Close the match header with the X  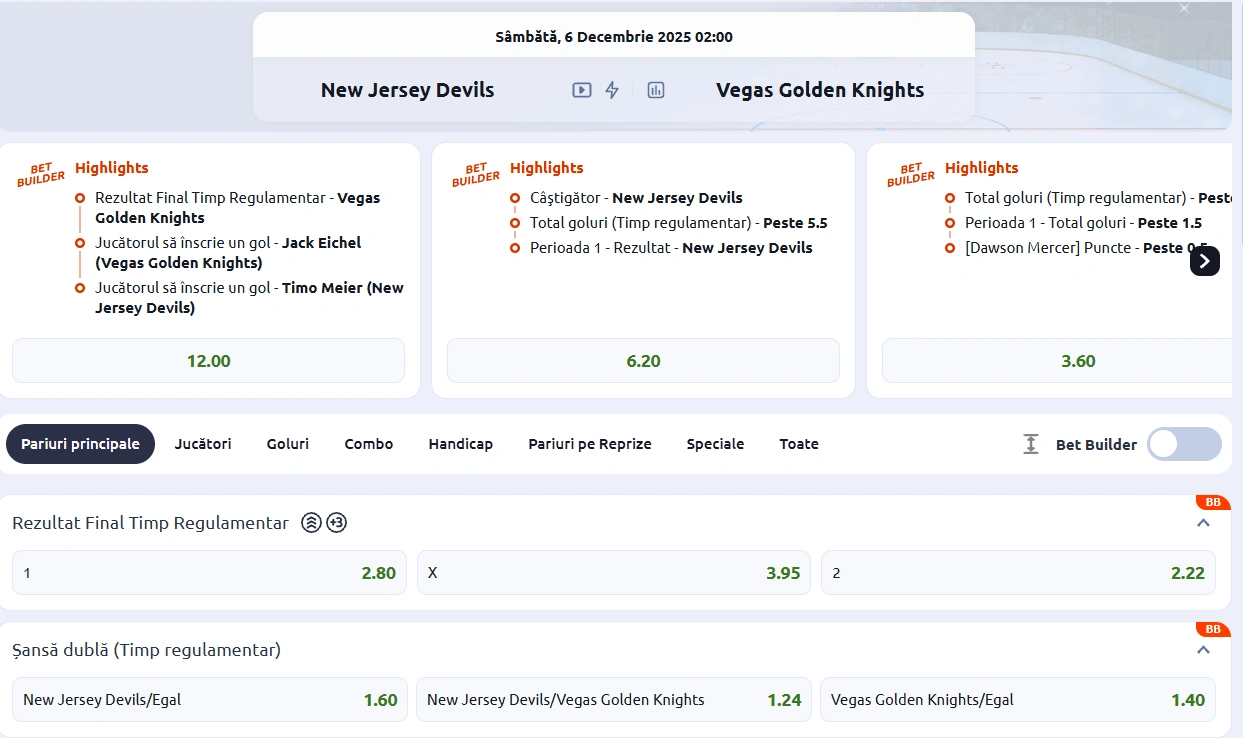1184,9
